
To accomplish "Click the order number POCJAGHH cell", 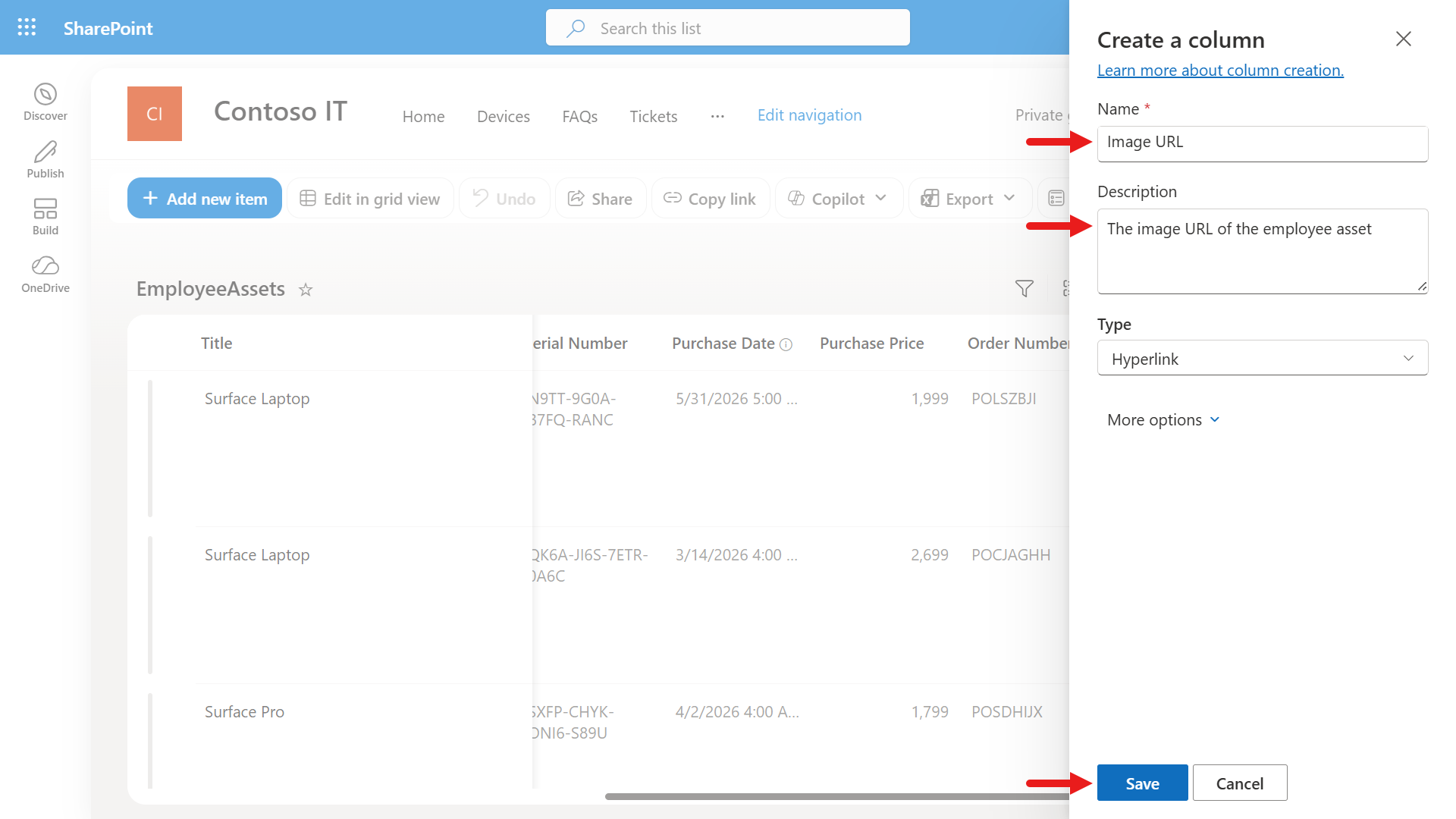I will (x=1011, y=554).
